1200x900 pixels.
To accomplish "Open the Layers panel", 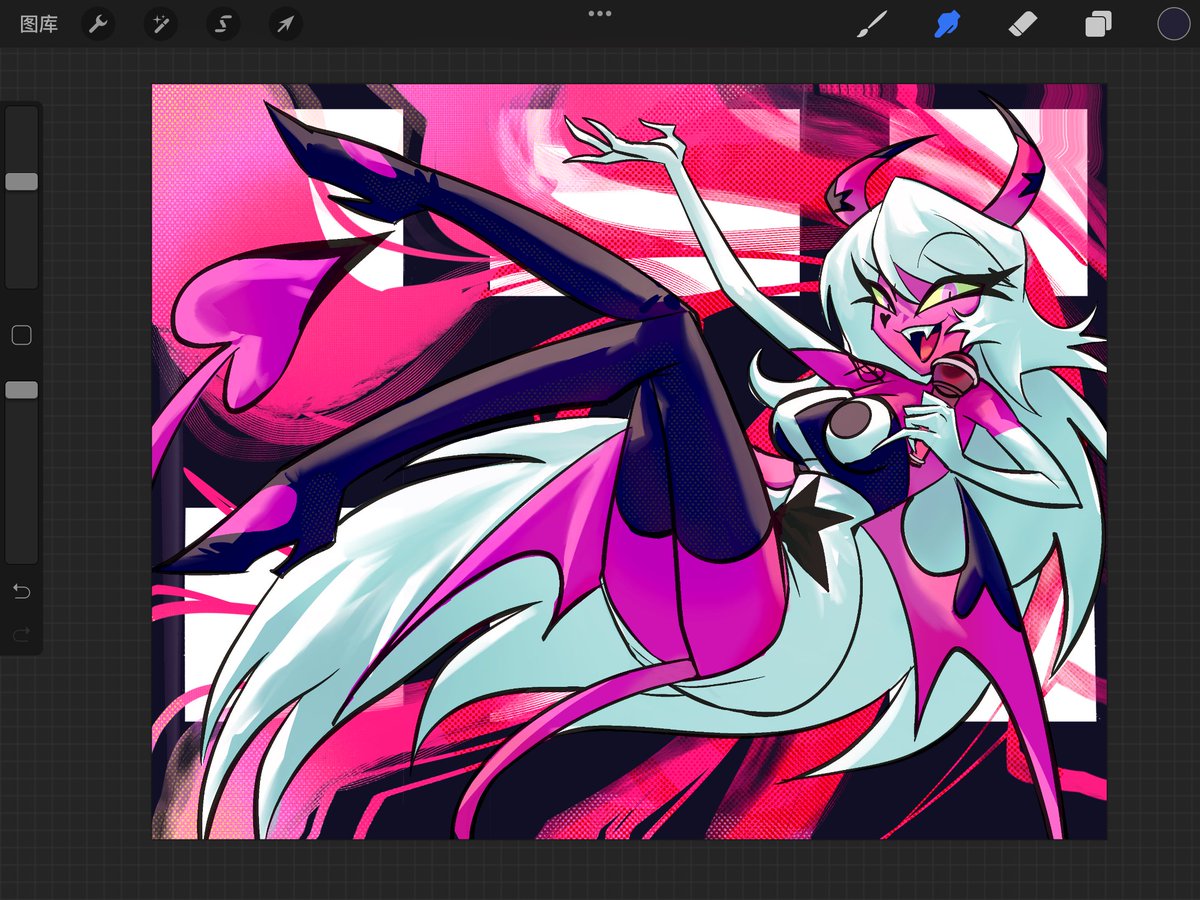I will 1099,24.
